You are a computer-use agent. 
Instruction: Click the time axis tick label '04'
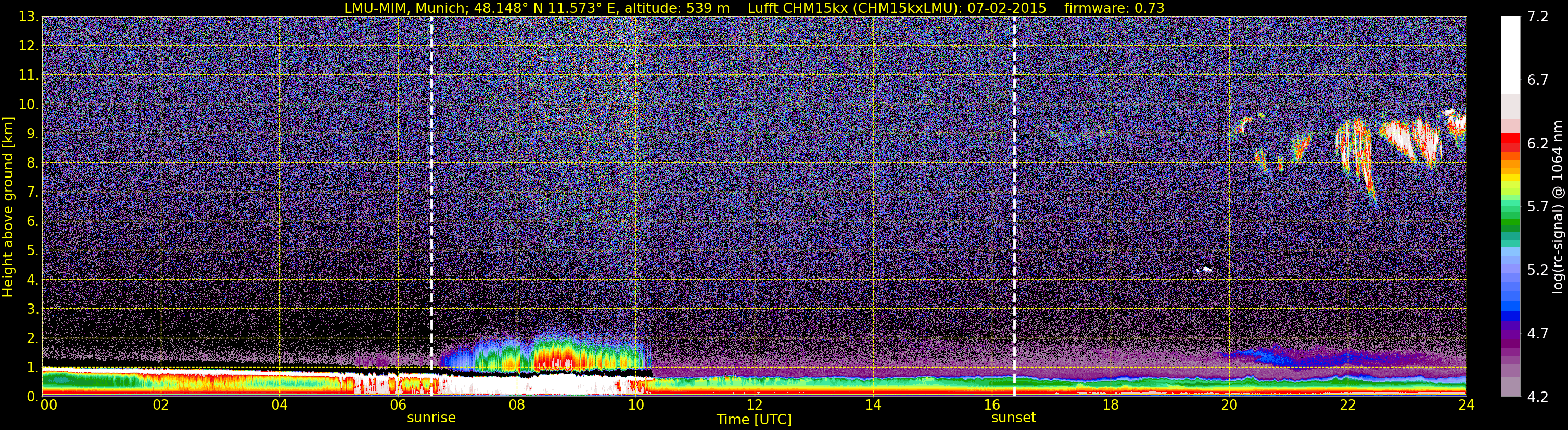279,405
